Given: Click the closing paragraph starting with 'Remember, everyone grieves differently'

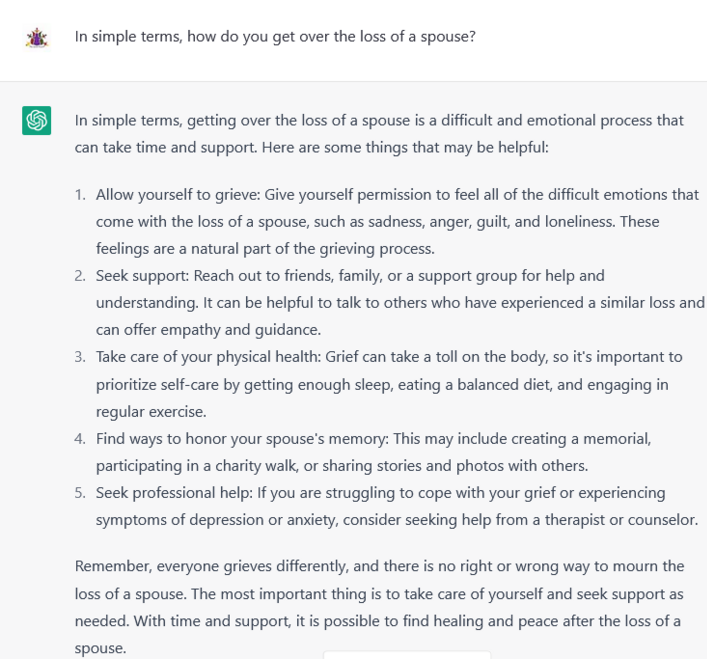Looking at the screenshot, I should pos(379,607).
